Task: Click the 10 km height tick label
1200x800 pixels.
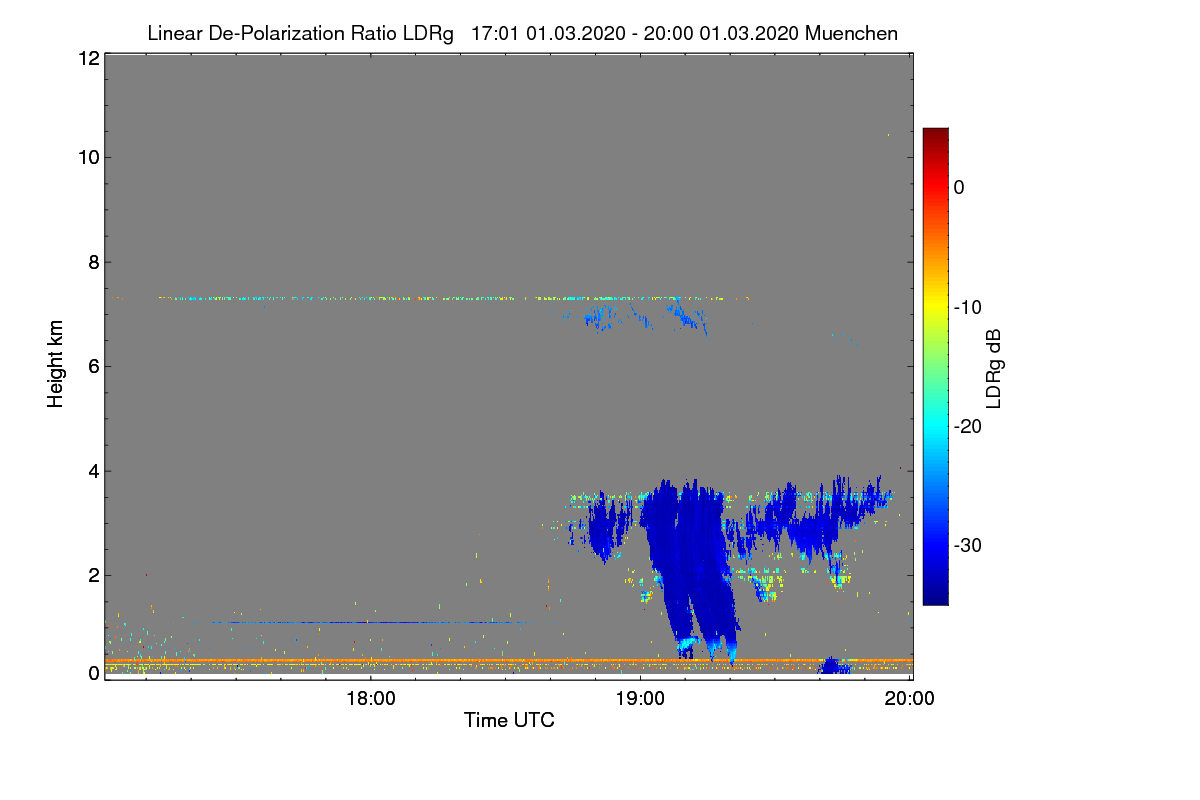Action: click(87, 157)
